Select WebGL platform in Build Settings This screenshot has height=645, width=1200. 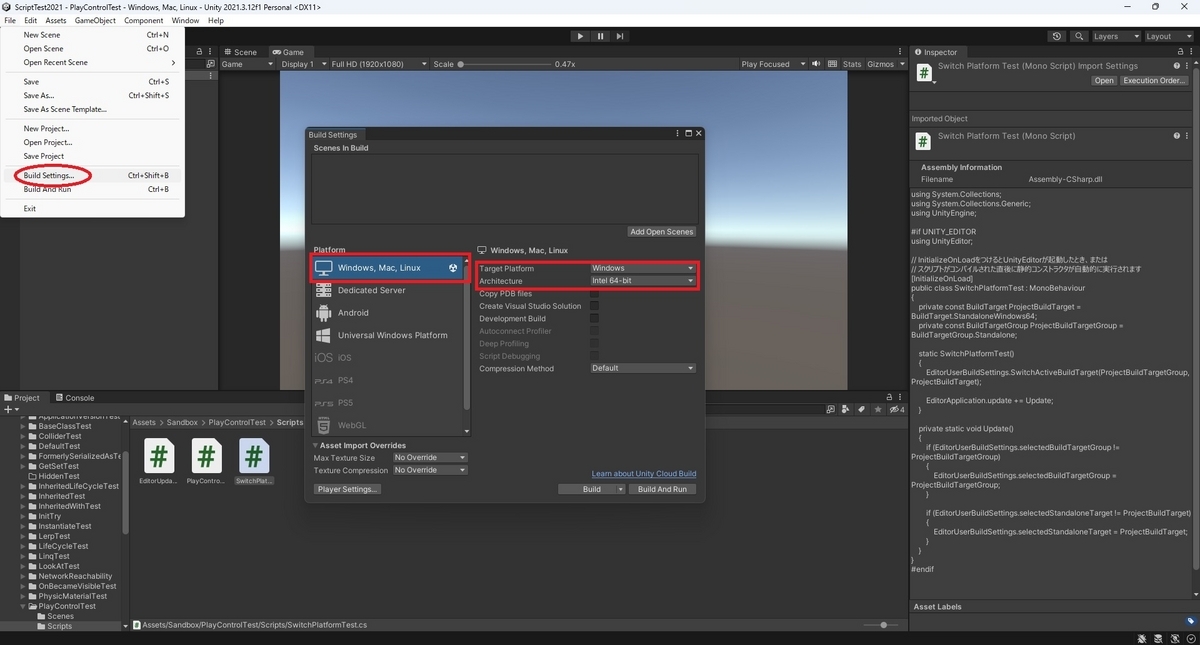coord(386,425)
